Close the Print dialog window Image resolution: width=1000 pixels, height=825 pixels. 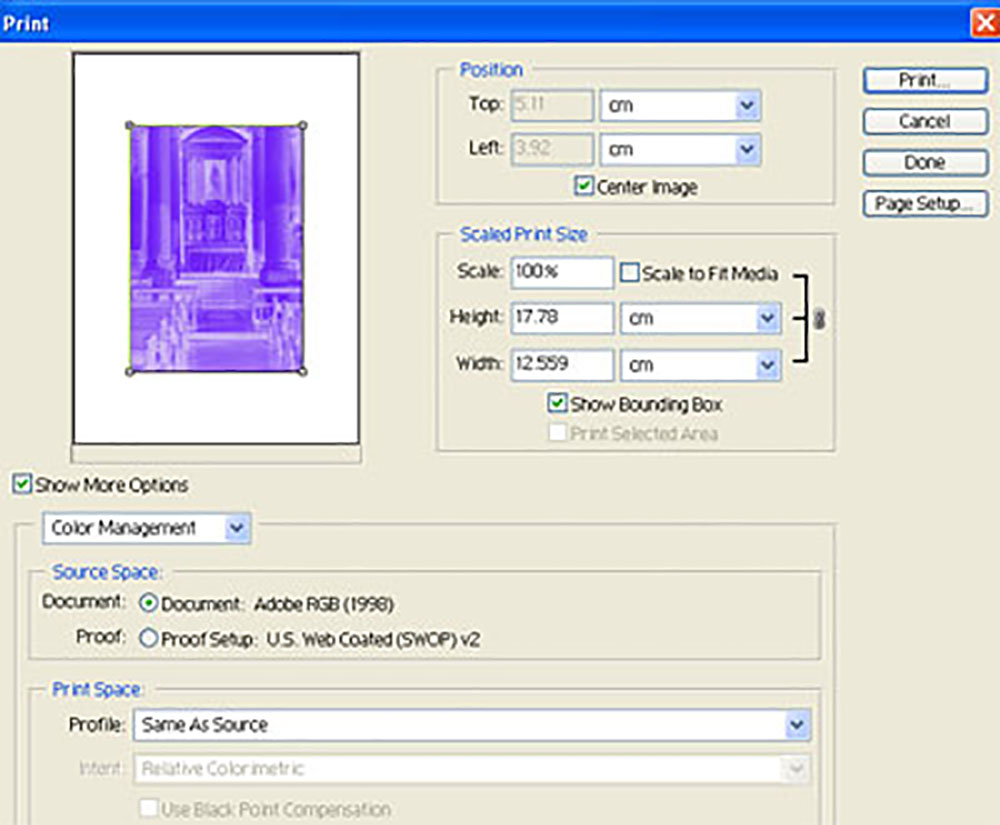coord(985,23)
